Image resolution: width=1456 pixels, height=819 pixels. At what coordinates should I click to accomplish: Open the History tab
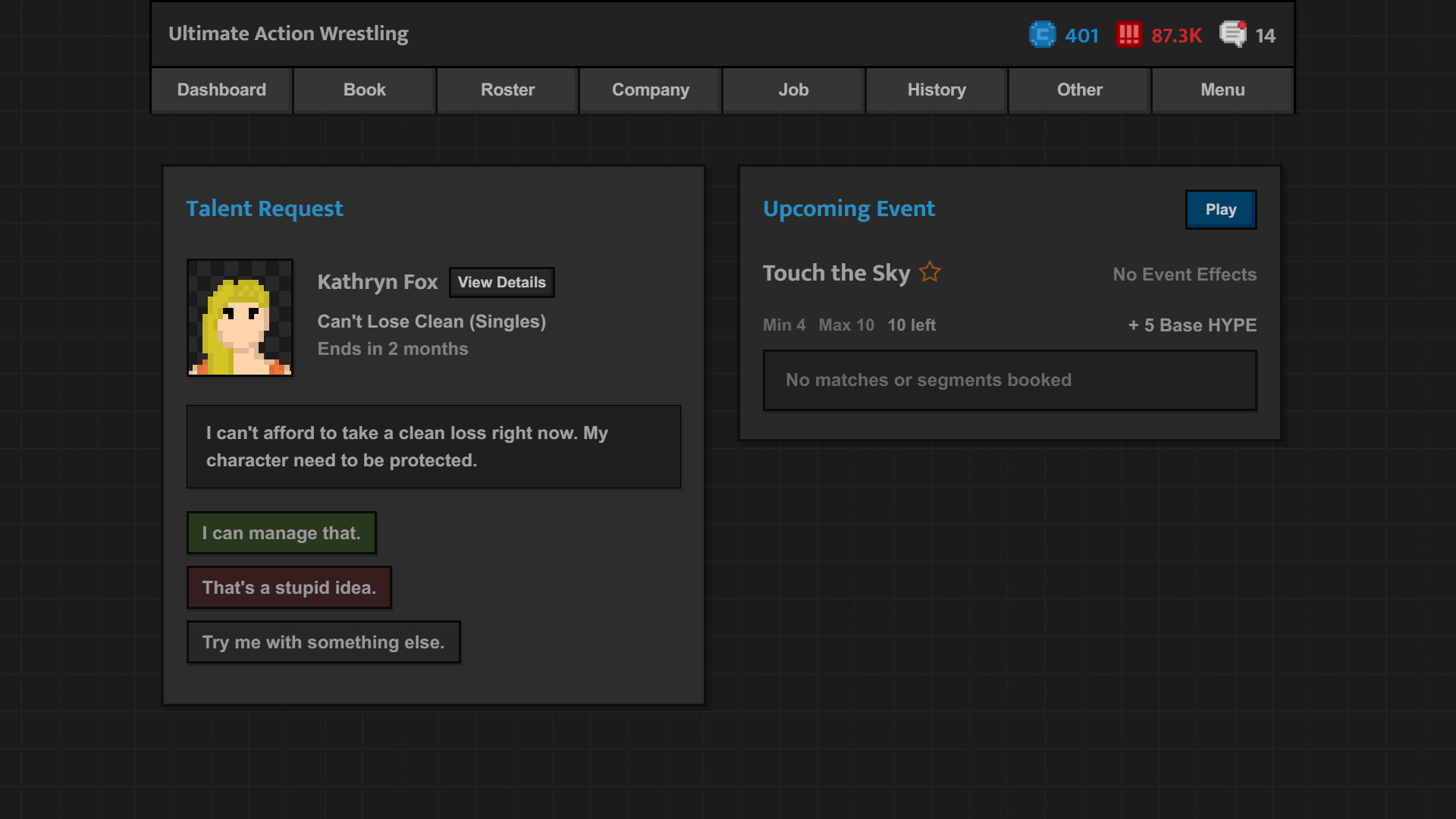point(936,89)
